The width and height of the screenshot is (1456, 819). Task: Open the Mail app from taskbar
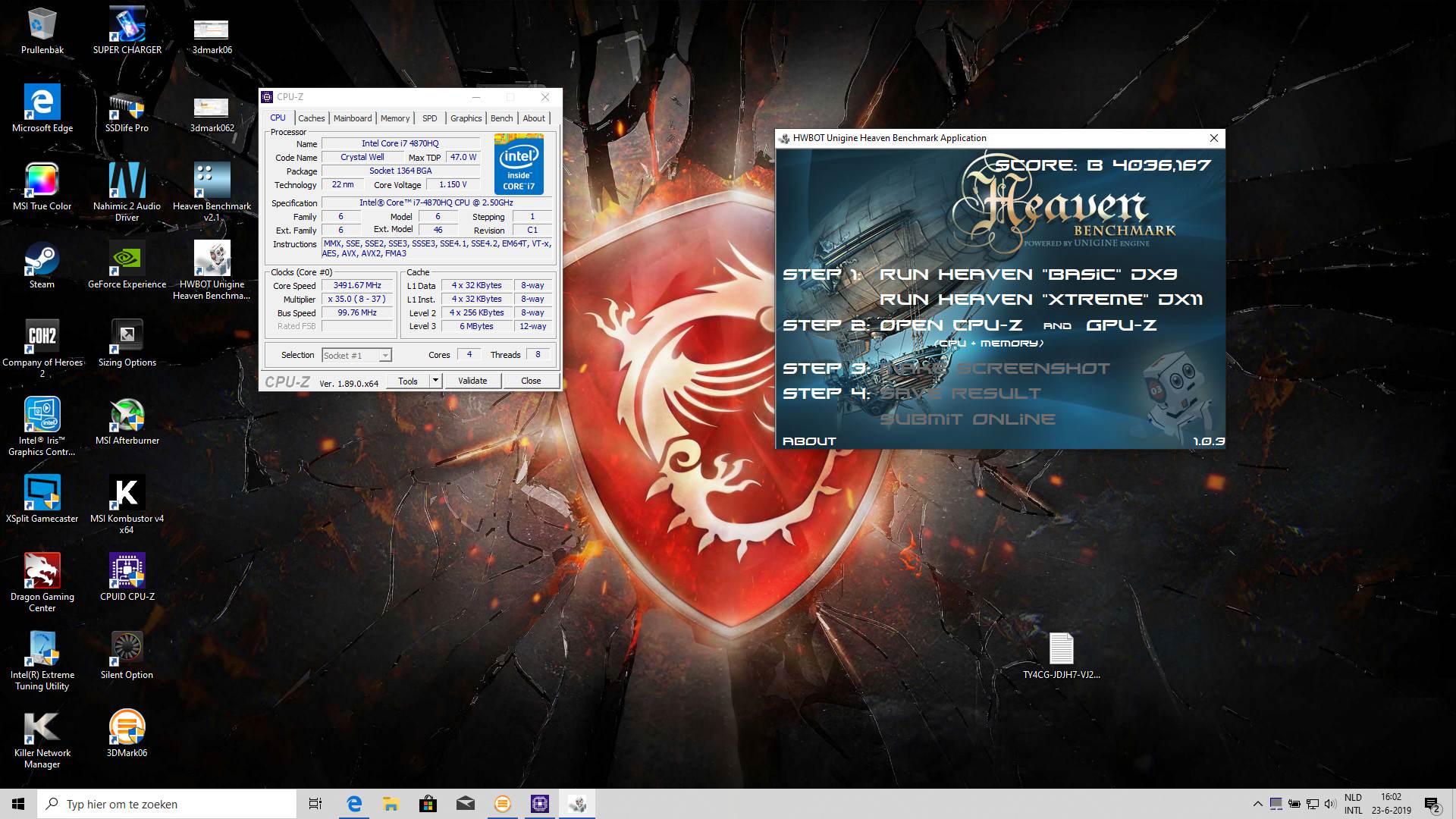coord(465,804)
